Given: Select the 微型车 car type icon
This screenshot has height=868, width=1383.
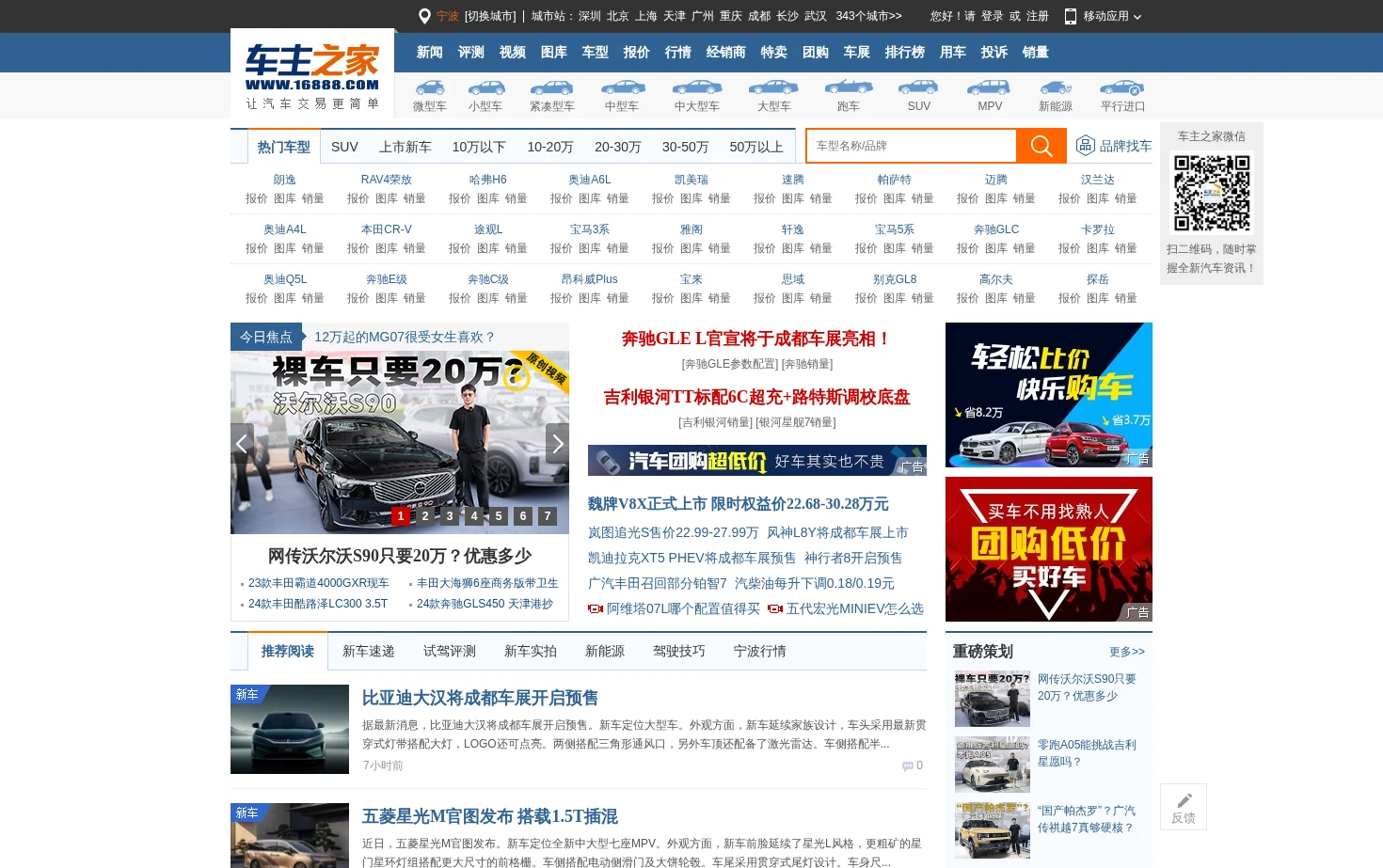Looking at the screenshot, I should (430, 87).
